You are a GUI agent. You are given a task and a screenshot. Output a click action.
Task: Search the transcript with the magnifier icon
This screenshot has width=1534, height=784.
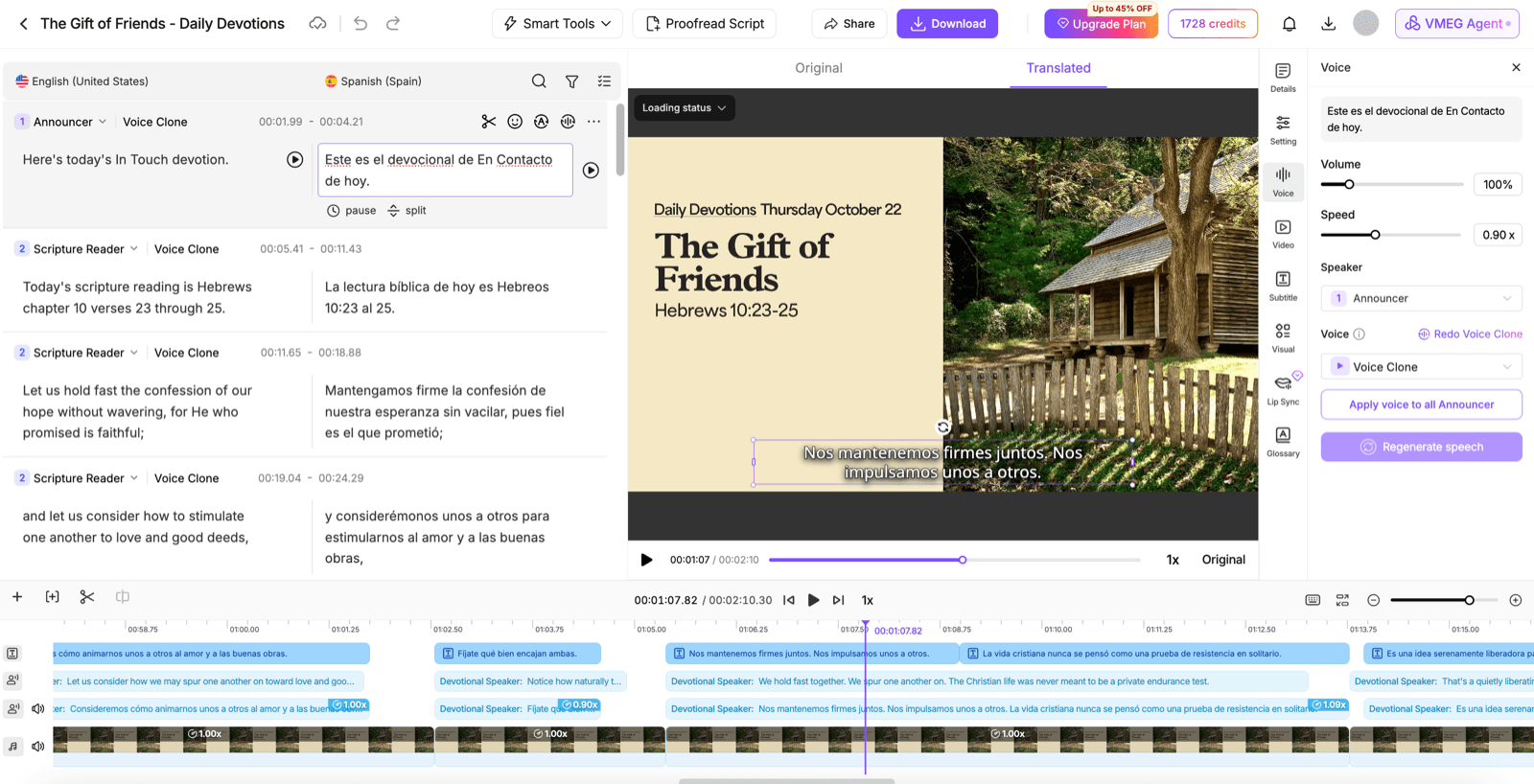tap(539, 81)
